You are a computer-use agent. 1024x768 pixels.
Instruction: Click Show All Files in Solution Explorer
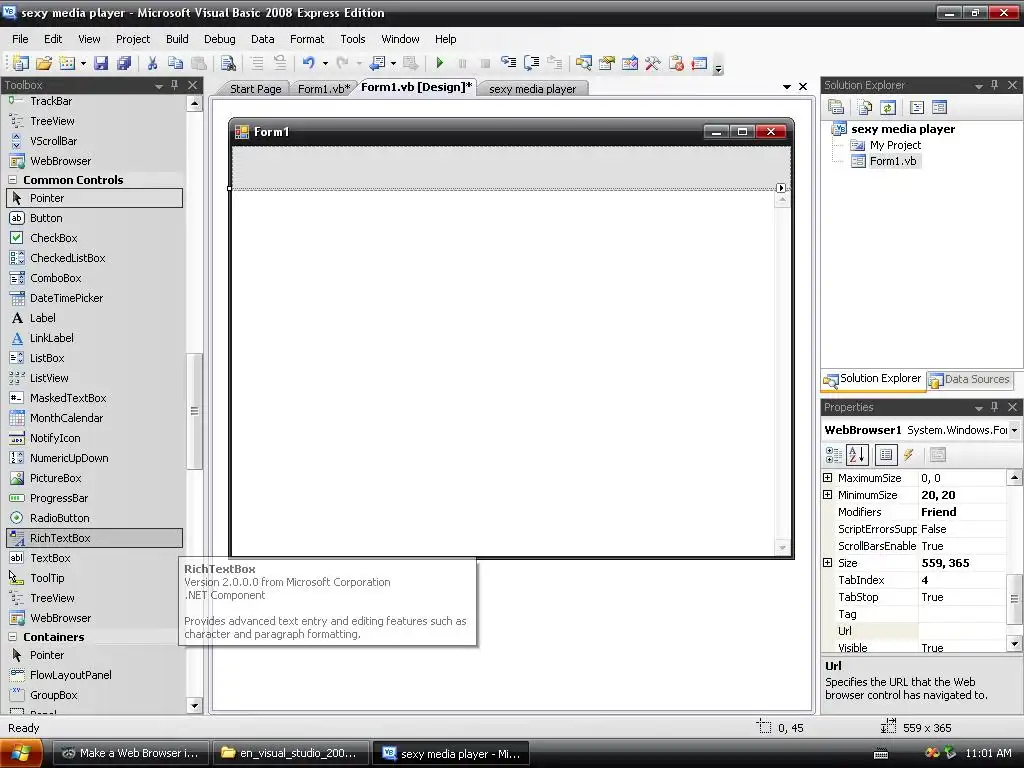(x=865, y=108)
